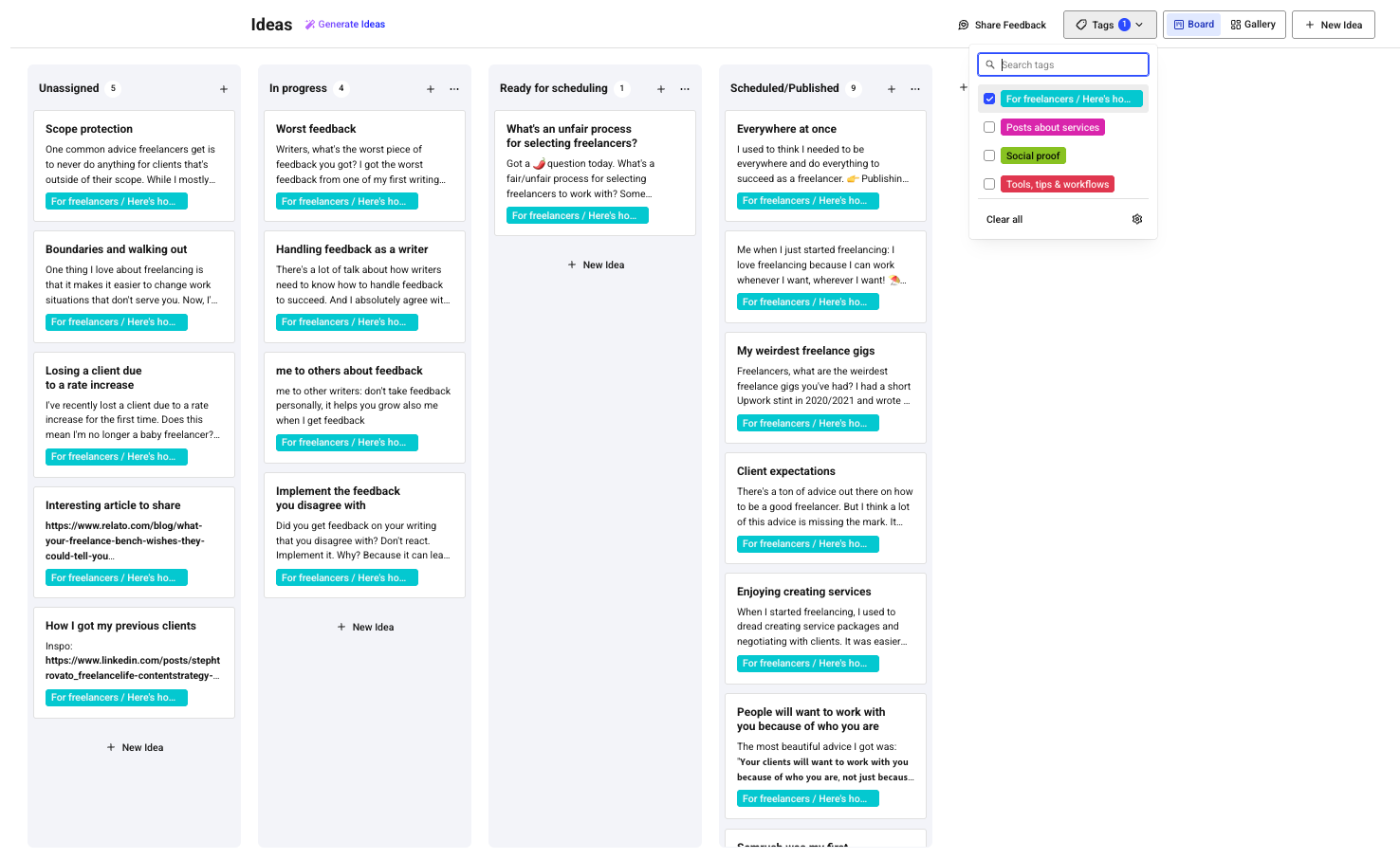Click New Idea at bottom of In progress

pyautogui.click(x=365, y=627)
